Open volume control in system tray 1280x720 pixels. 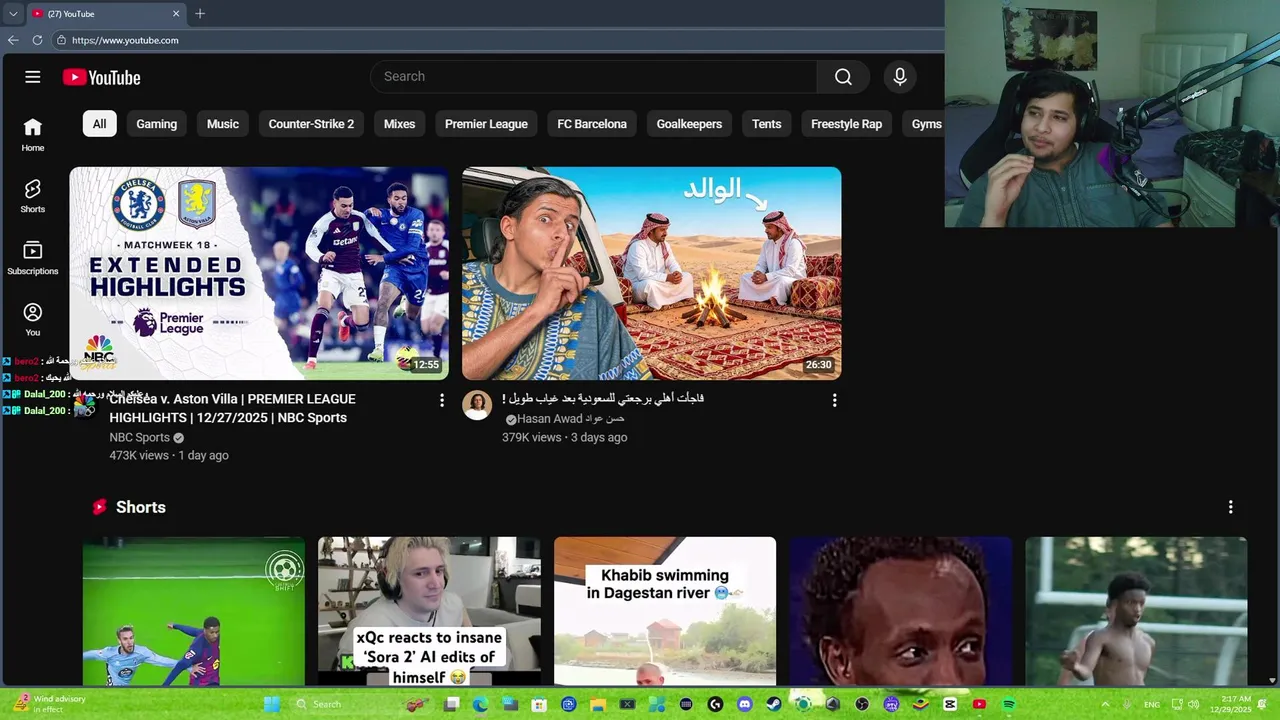pos(1194,704)
